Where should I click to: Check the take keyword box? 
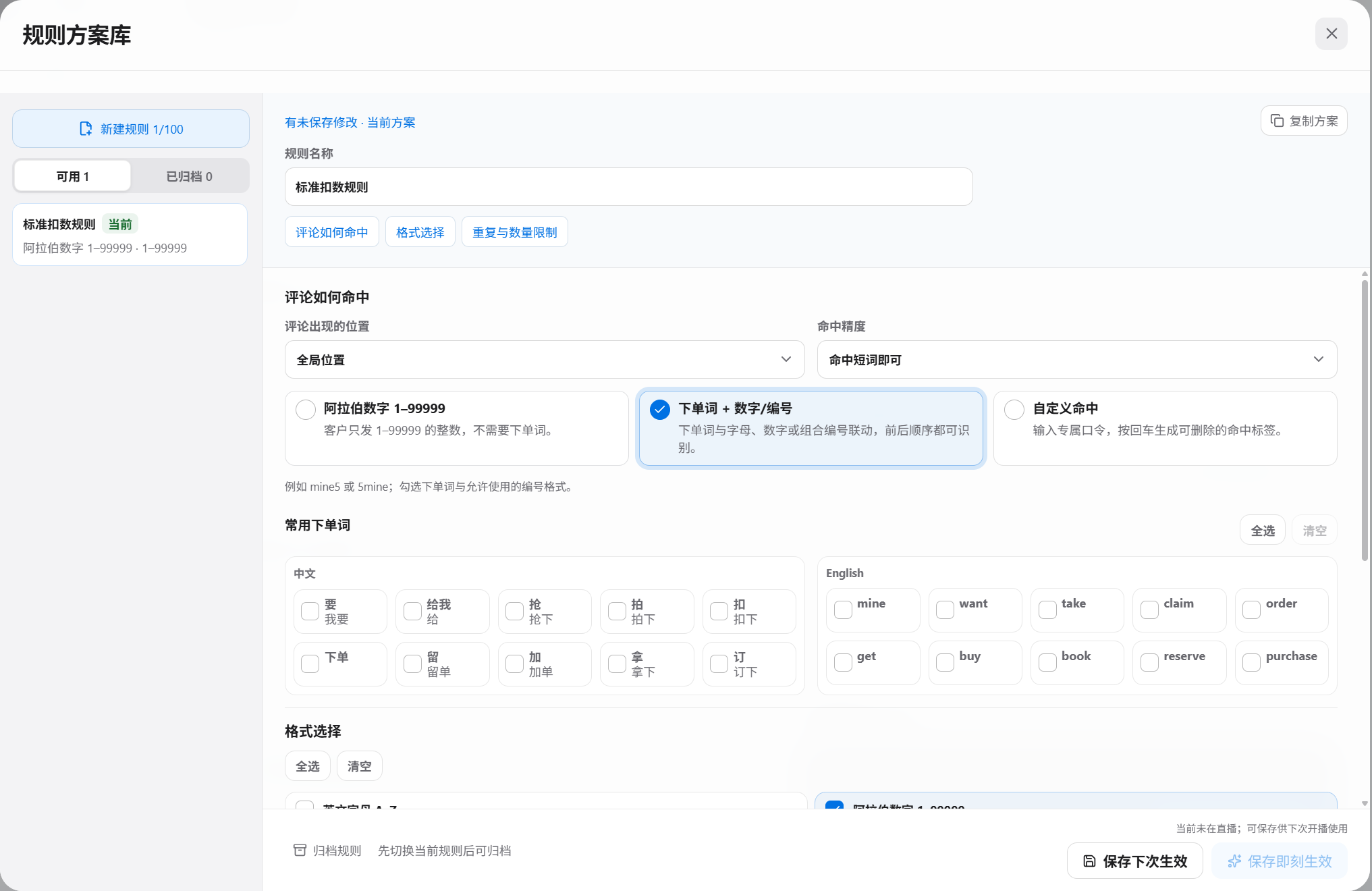pyautogui.click(x=1047, y=610)
